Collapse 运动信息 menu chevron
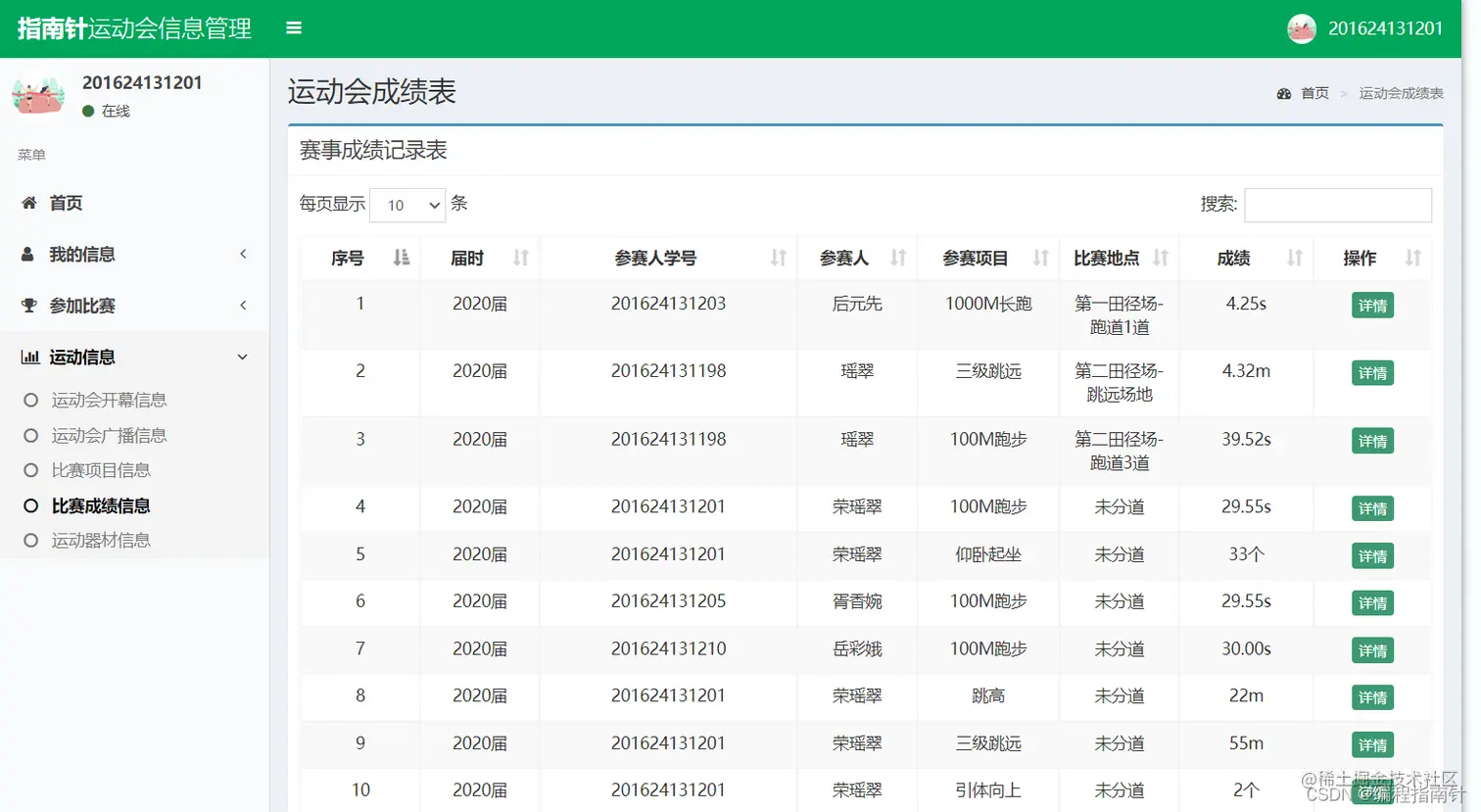The width and height of the screenshot is (1481, 812). [243, 357]
